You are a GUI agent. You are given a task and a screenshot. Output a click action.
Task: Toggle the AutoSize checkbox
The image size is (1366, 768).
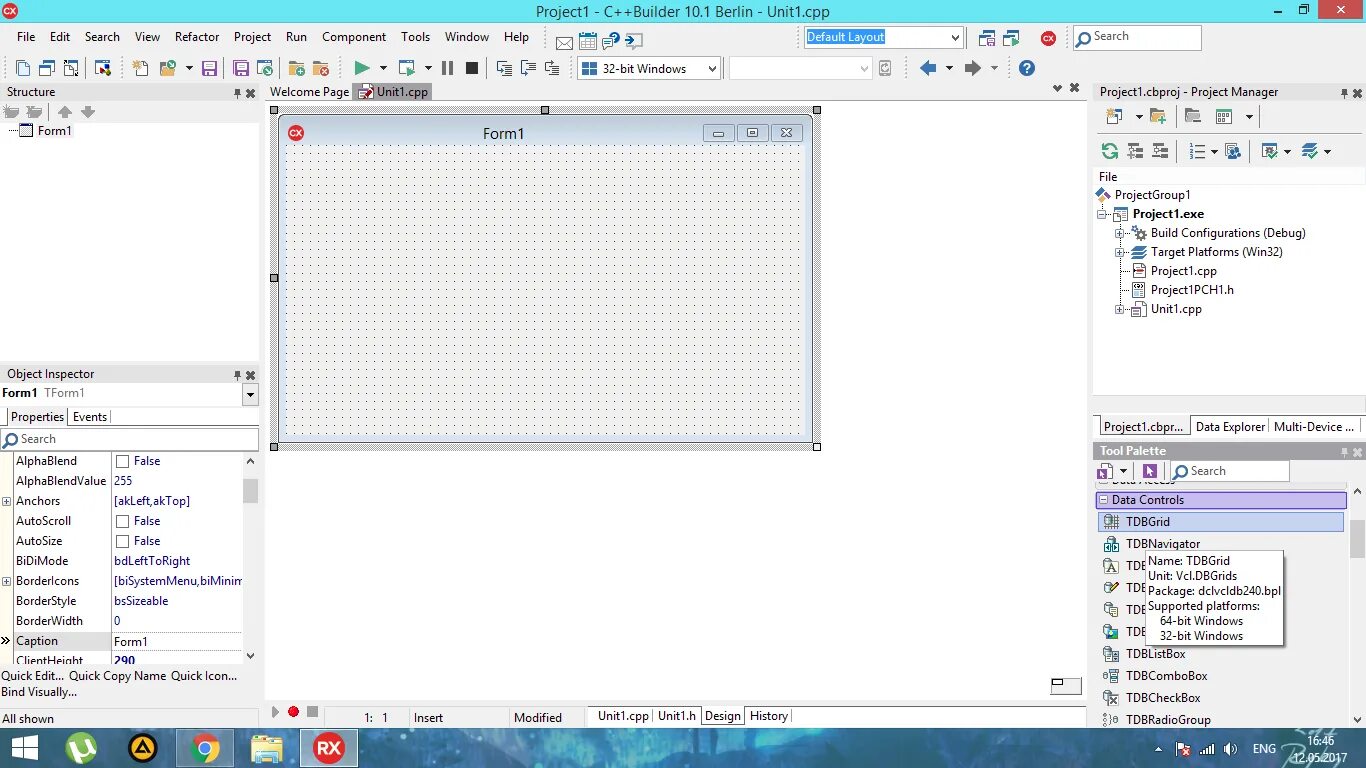[x=122, y=541]
